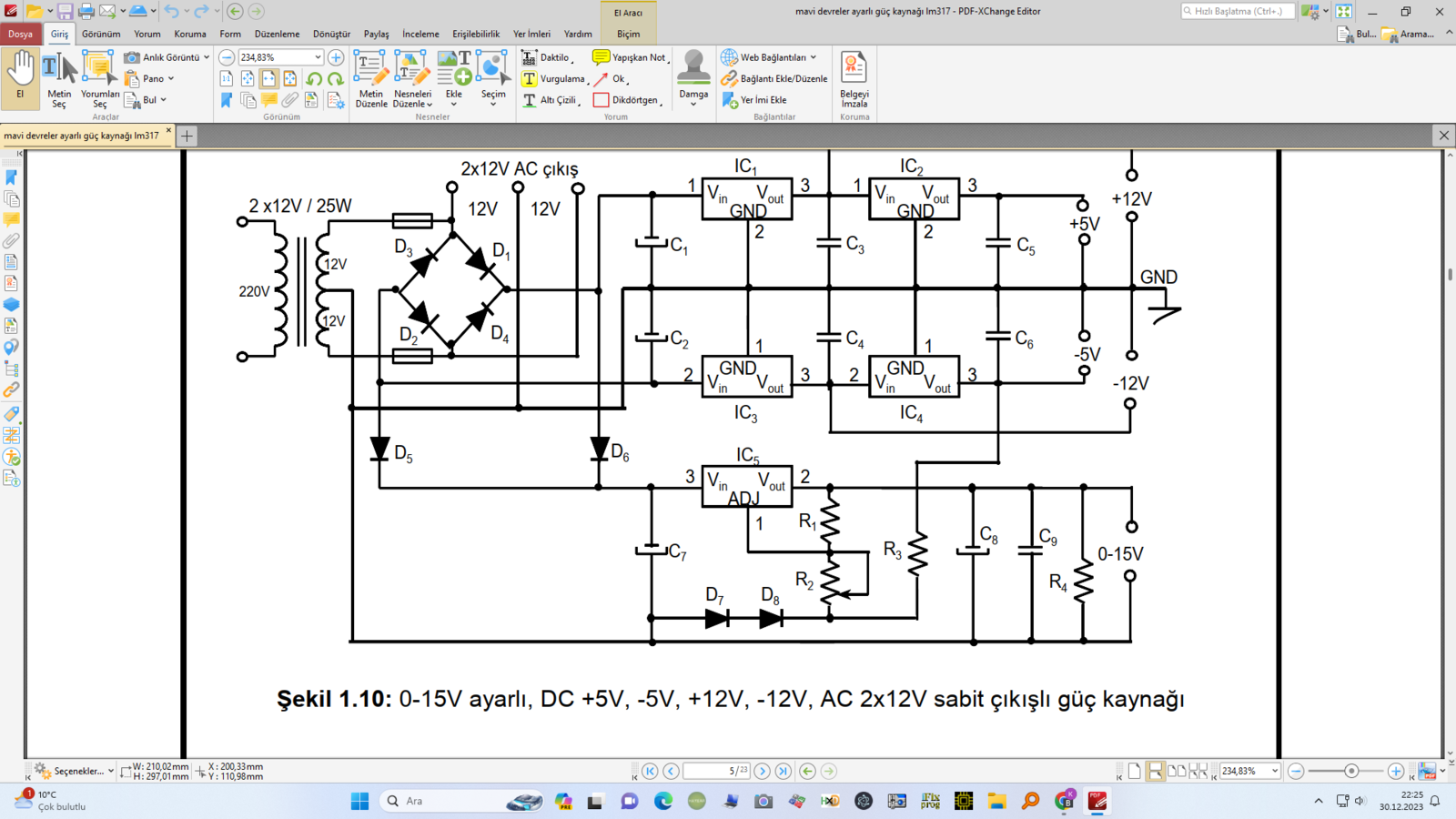Go to the next page arrow
This screenshot has width=1456, height=819.
[763, 771]
